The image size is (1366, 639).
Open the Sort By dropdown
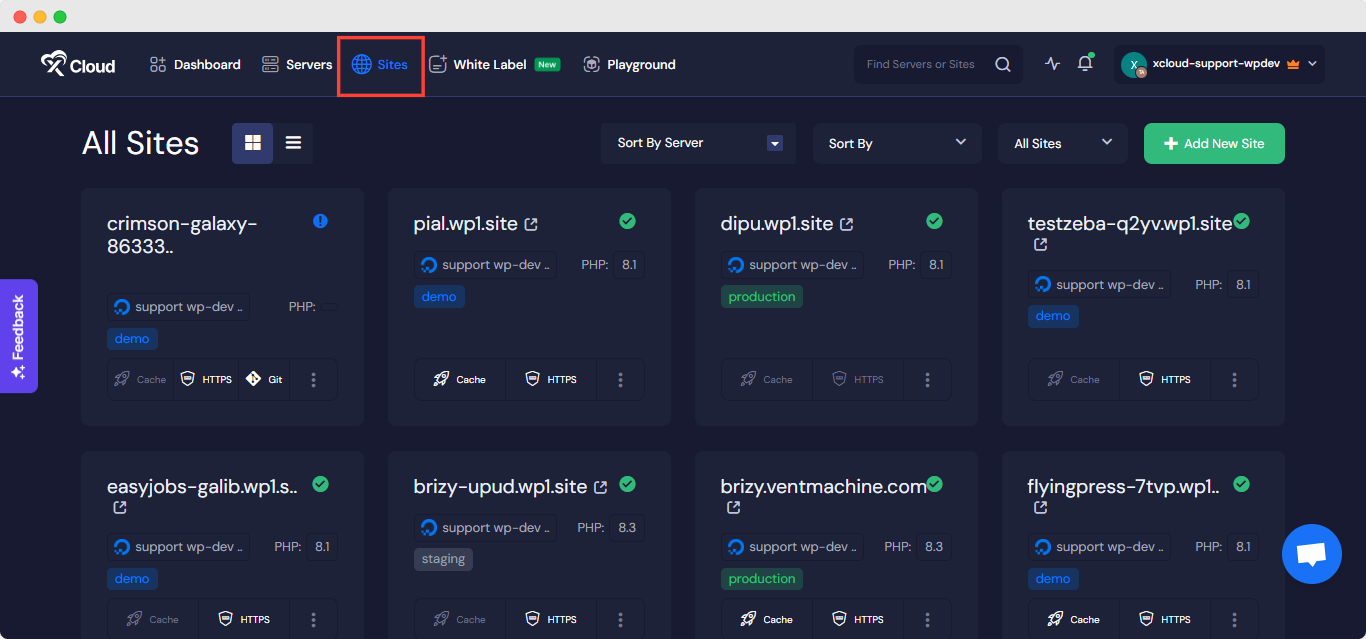896,143
